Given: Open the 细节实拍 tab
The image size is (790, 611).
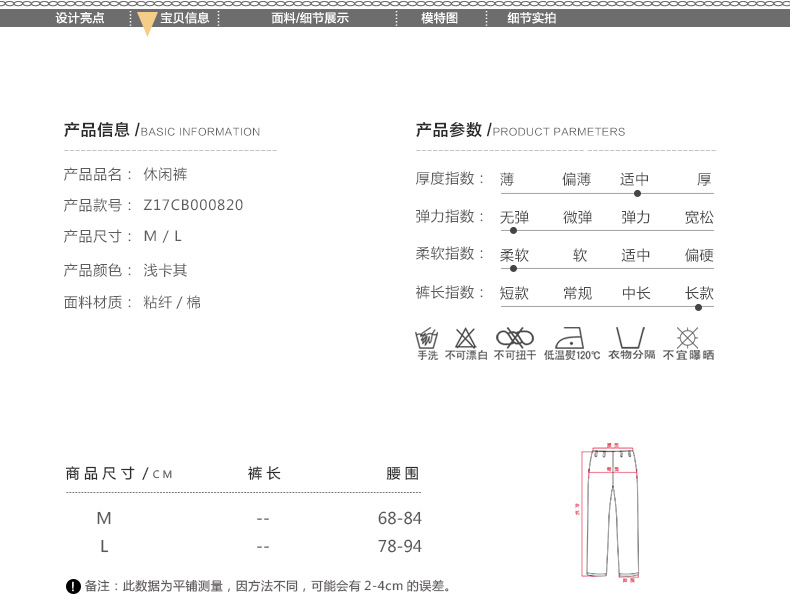Looking at the screenshot, I should tap(532, 18).
